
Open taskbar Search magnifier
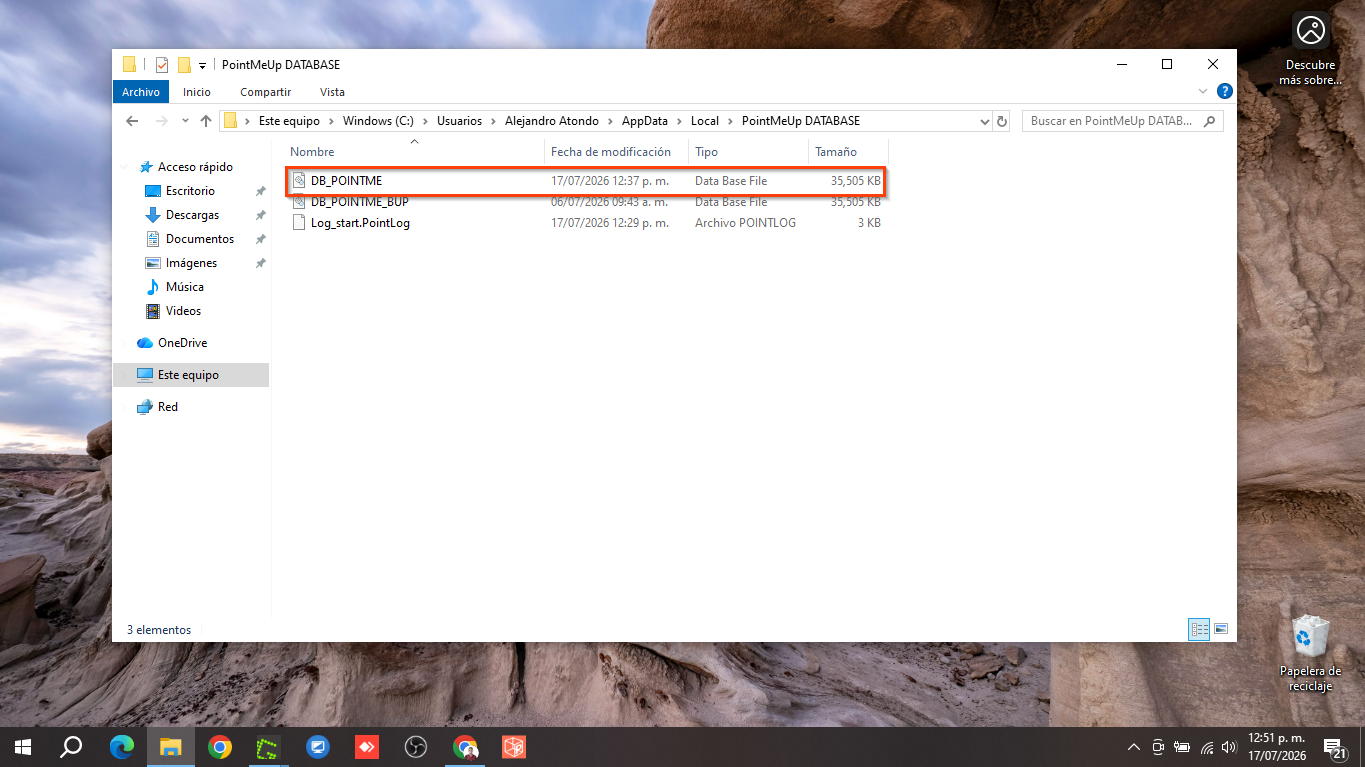pyautogui.click(x=71, y=747)
